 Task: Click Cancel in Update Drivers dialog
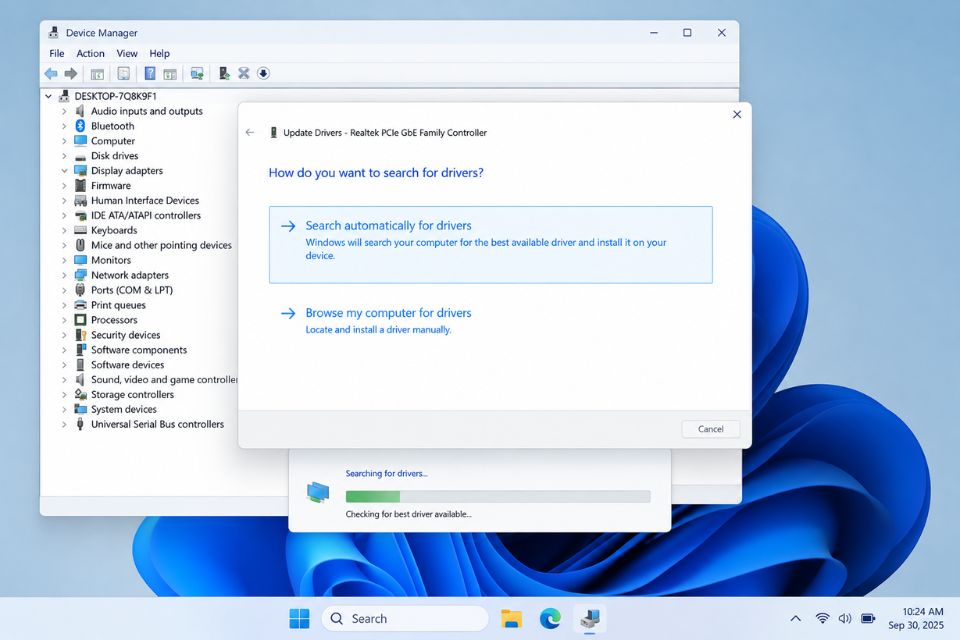coord(710,429)
